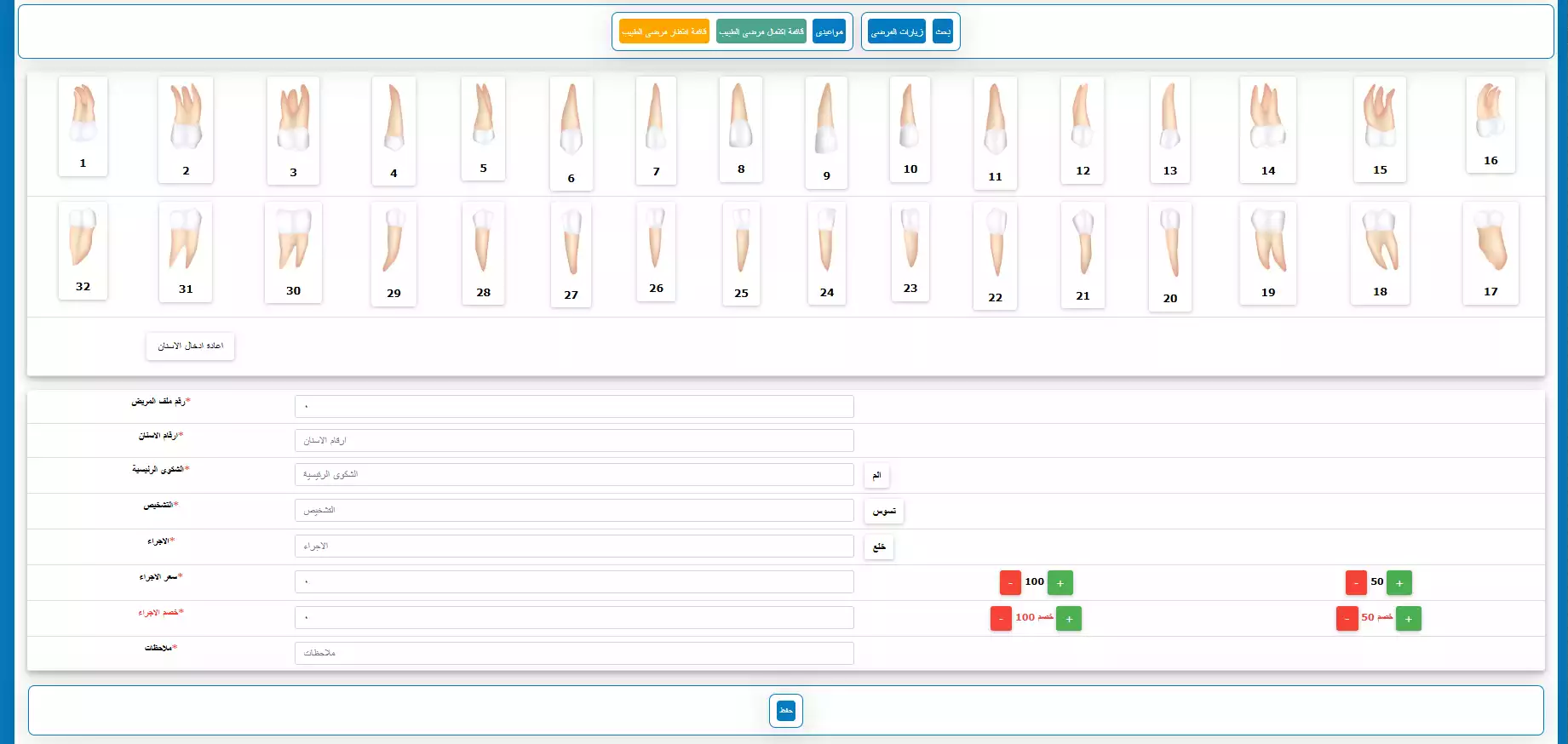
Task: Open the بحث search button
Action: point(943,31)
